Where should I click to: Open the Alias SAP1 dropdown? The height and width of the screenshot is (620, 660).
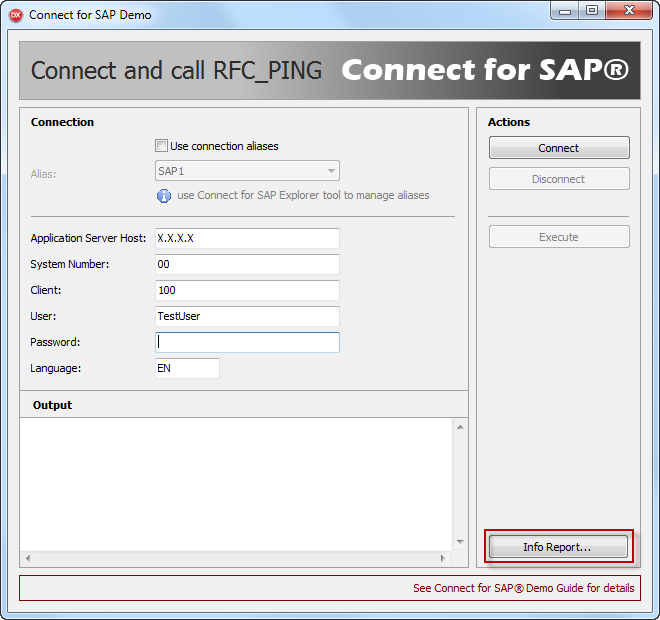247,171
